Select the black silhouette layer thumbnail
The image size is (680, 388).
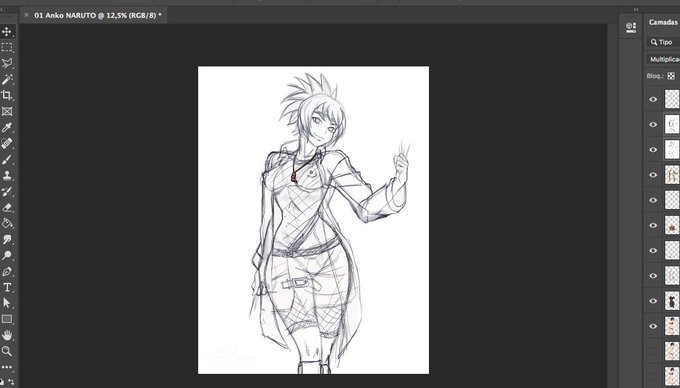click(x=672, y=301)
